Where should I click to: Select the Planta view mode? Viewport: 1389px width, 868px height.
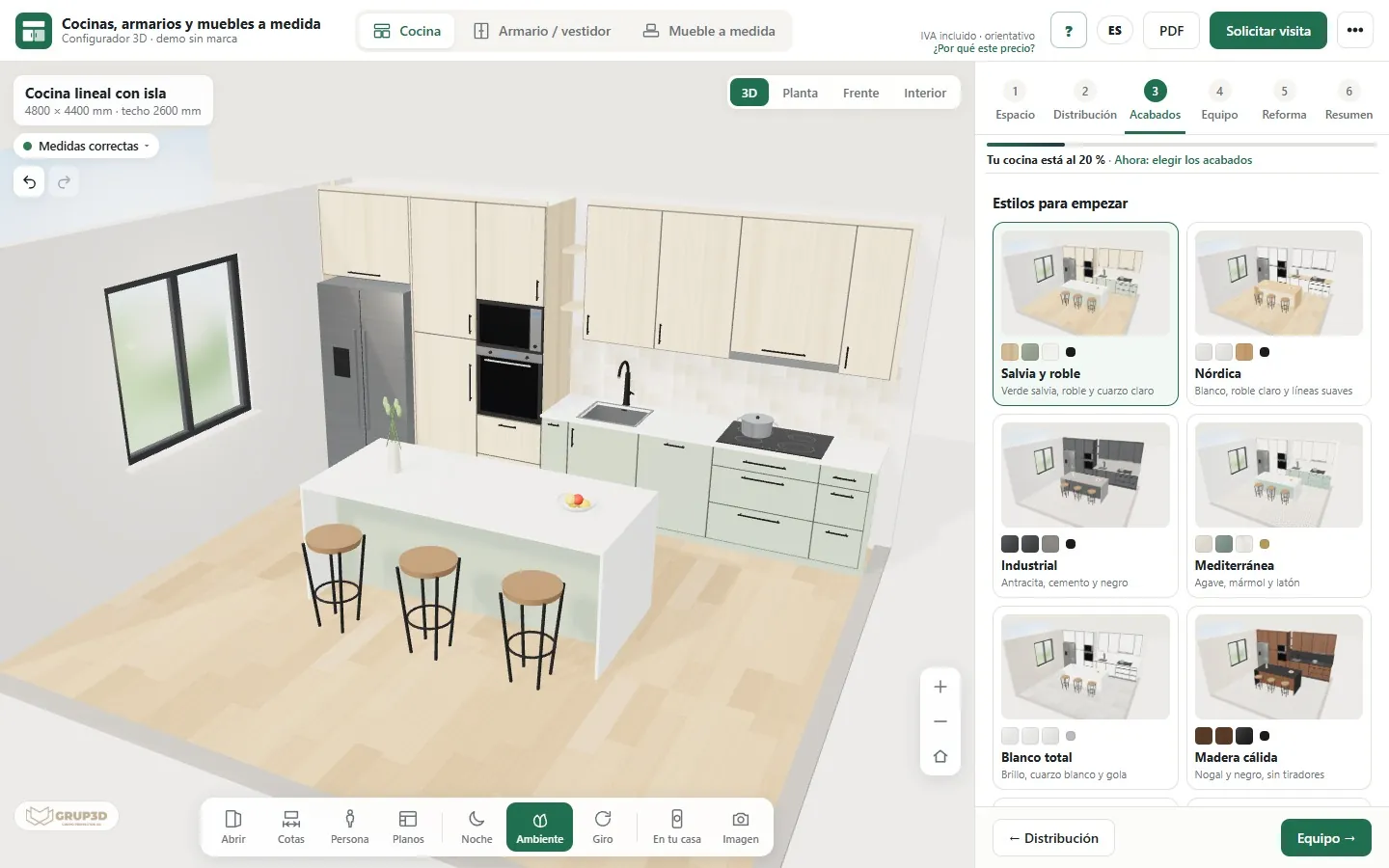coord(800,93)
